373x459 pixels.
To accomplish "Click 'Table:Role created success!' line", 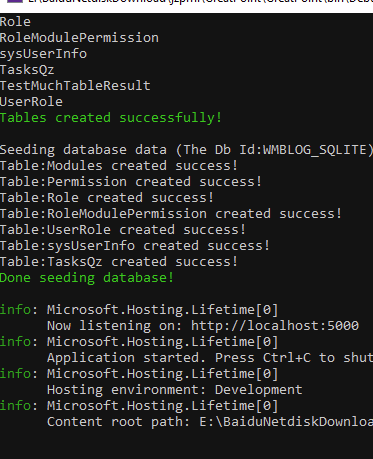I will click(107, 198).
